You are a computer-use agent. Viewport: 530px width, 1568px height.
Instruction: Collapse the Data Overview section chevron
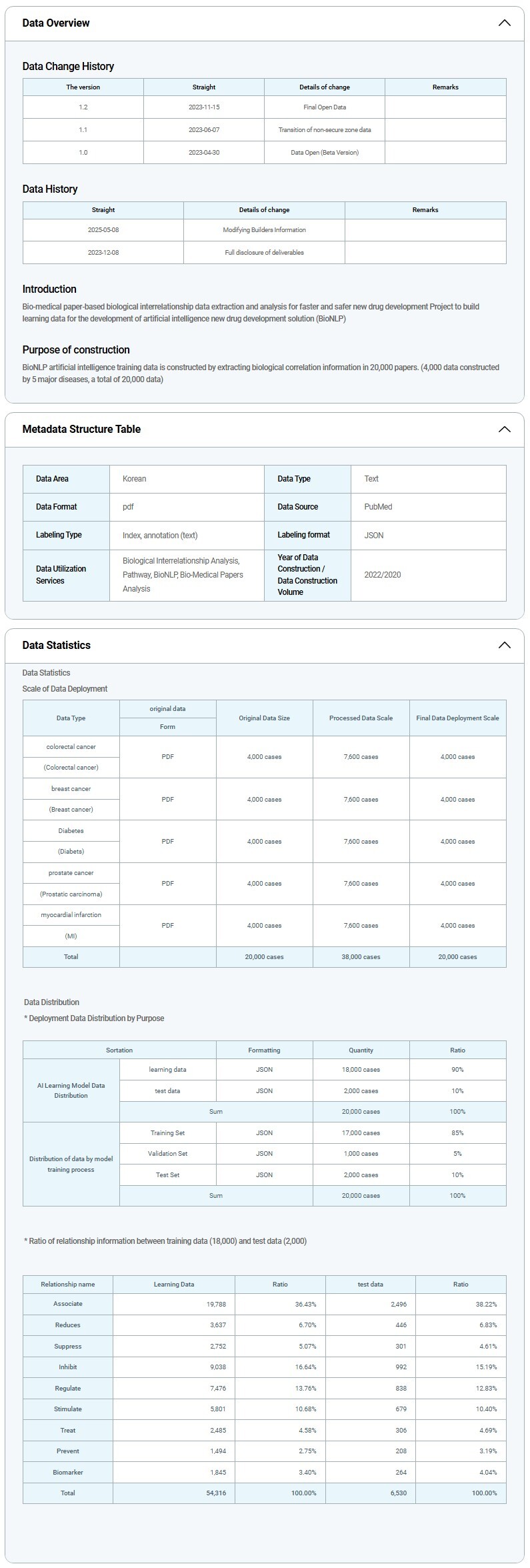pyautogui.click(x=504, y=23)
